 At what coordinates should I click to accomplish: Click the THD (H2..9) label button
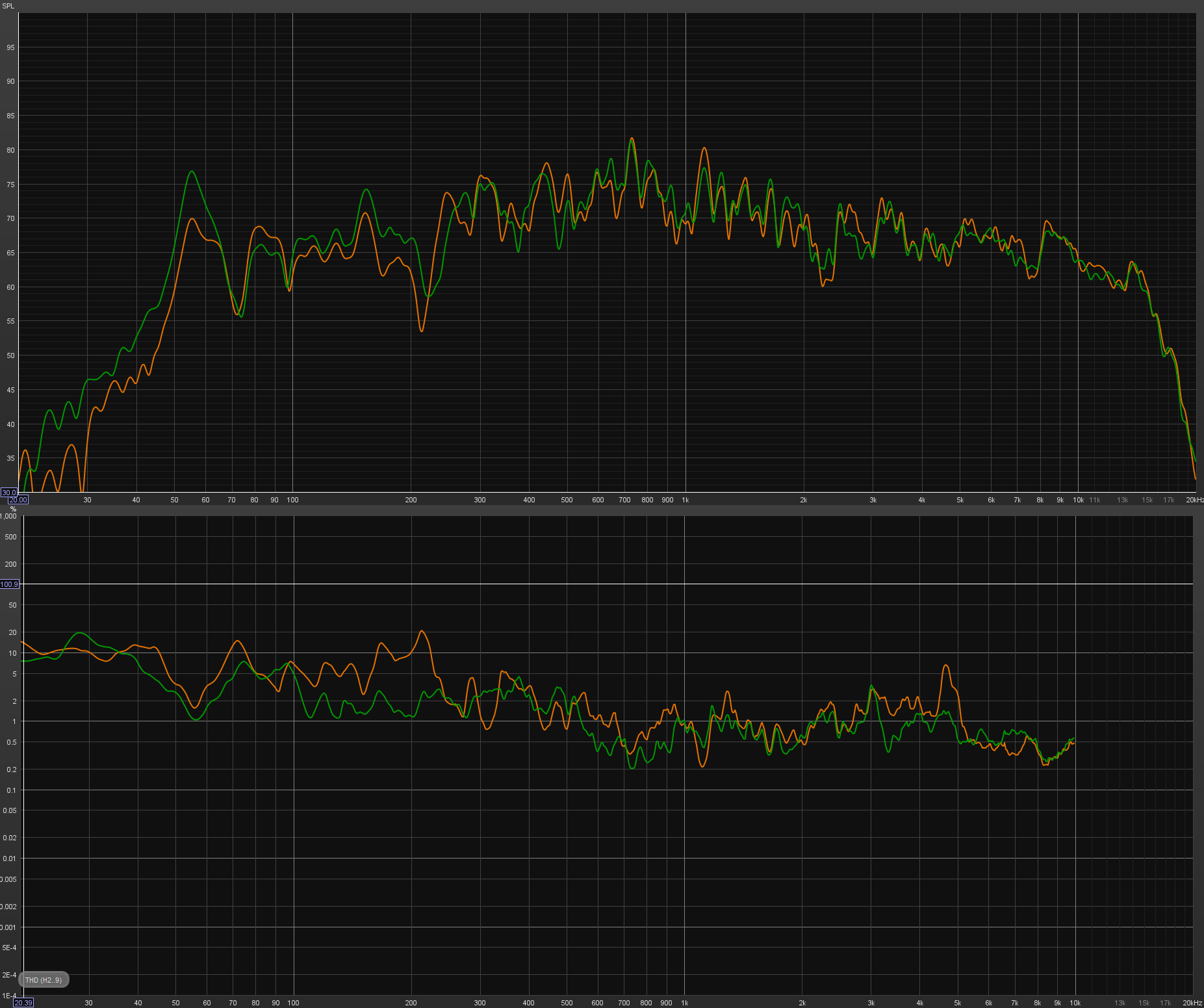coord(44,980)
